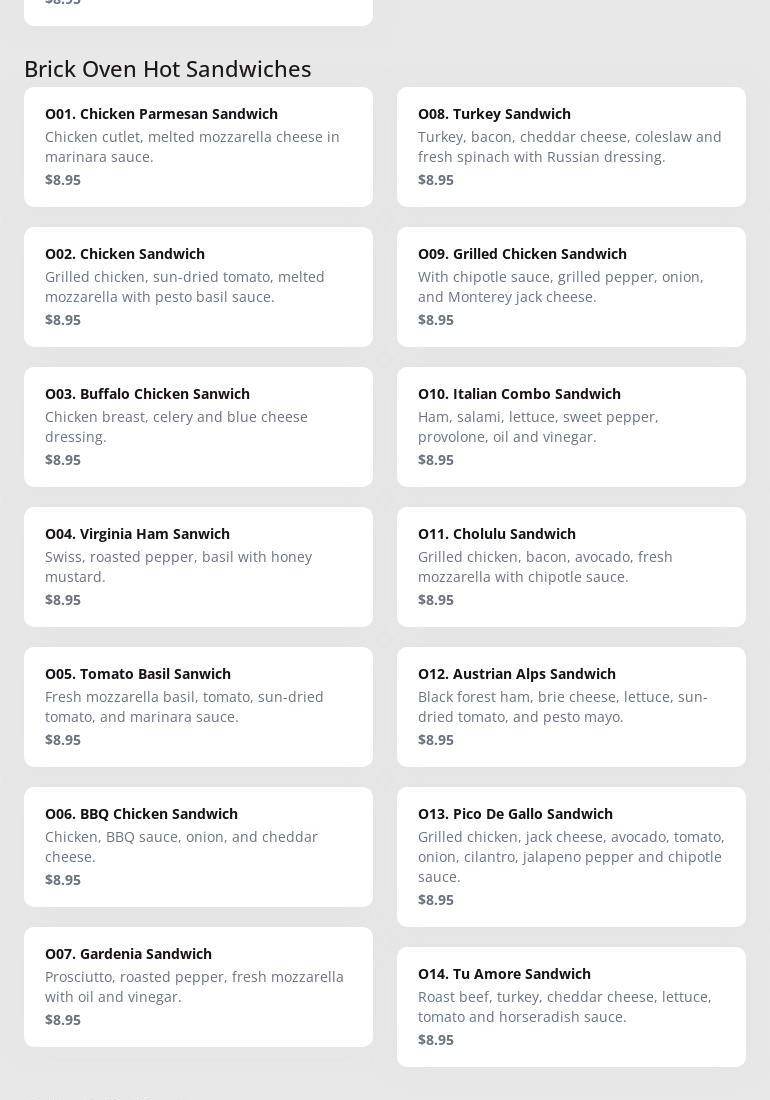Select O07 Gardenia Sandwich
This screenshot has height=1100, width=770.
[129, 954]
